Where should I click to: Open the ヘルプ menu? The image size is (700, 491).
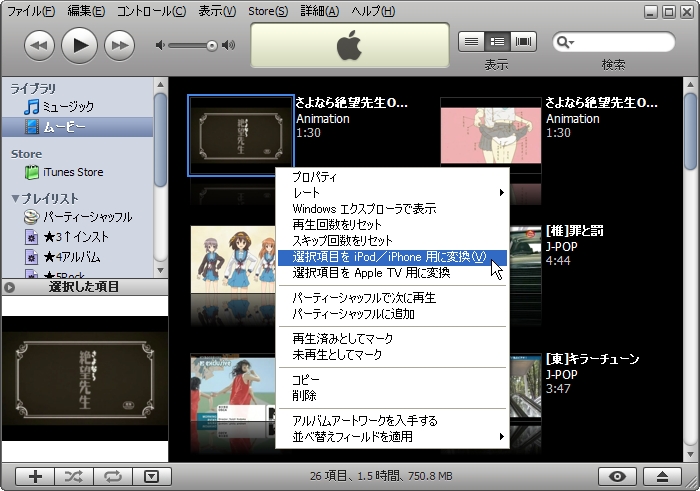(373, 11)
